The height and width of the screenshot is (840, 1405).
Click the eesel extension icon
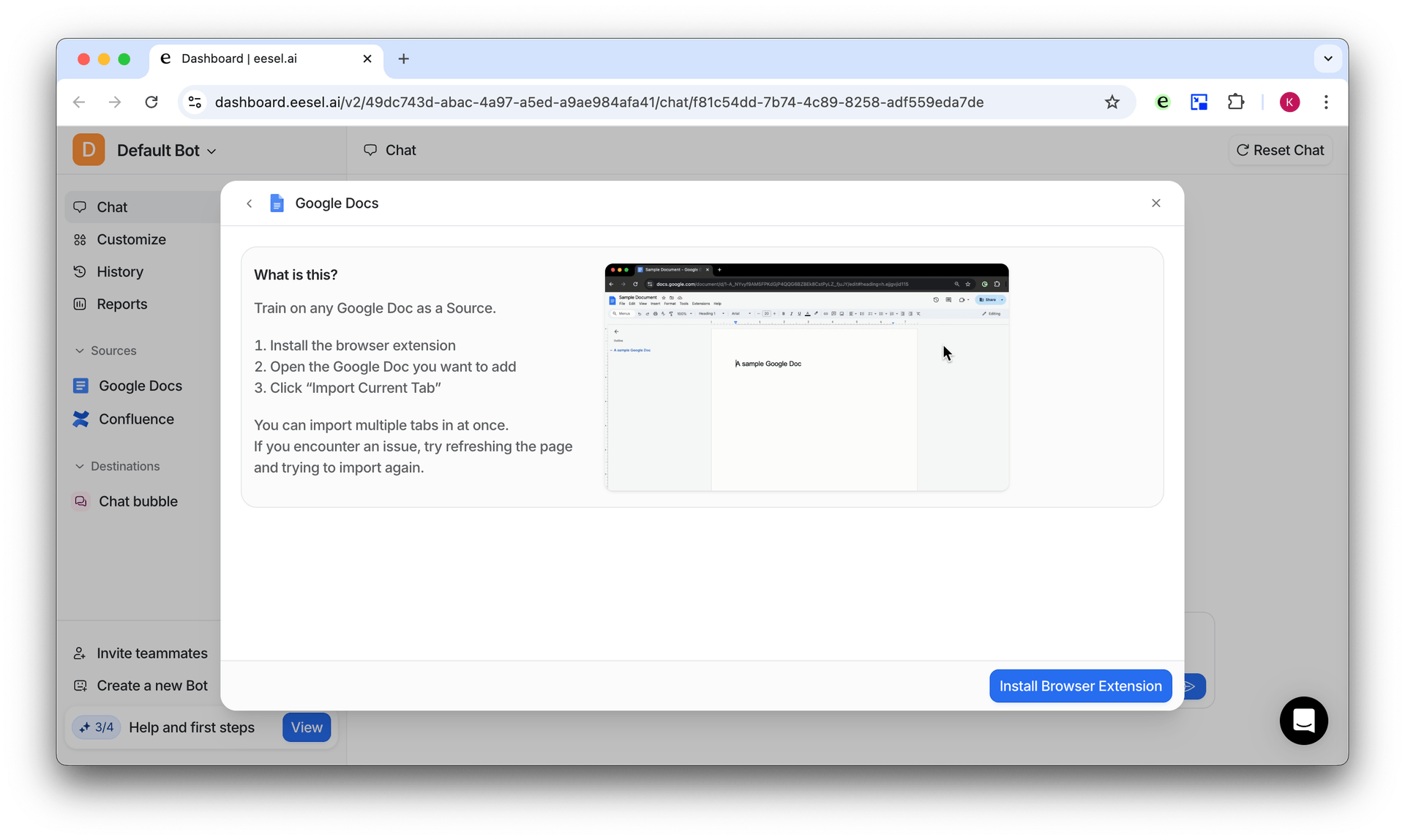[x=1162, y=102]
